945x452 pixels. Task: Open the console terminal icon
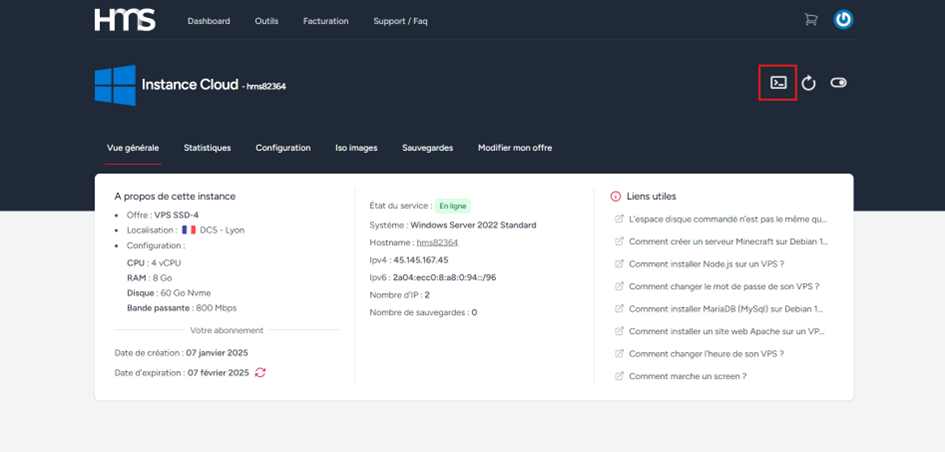[778, 83]
